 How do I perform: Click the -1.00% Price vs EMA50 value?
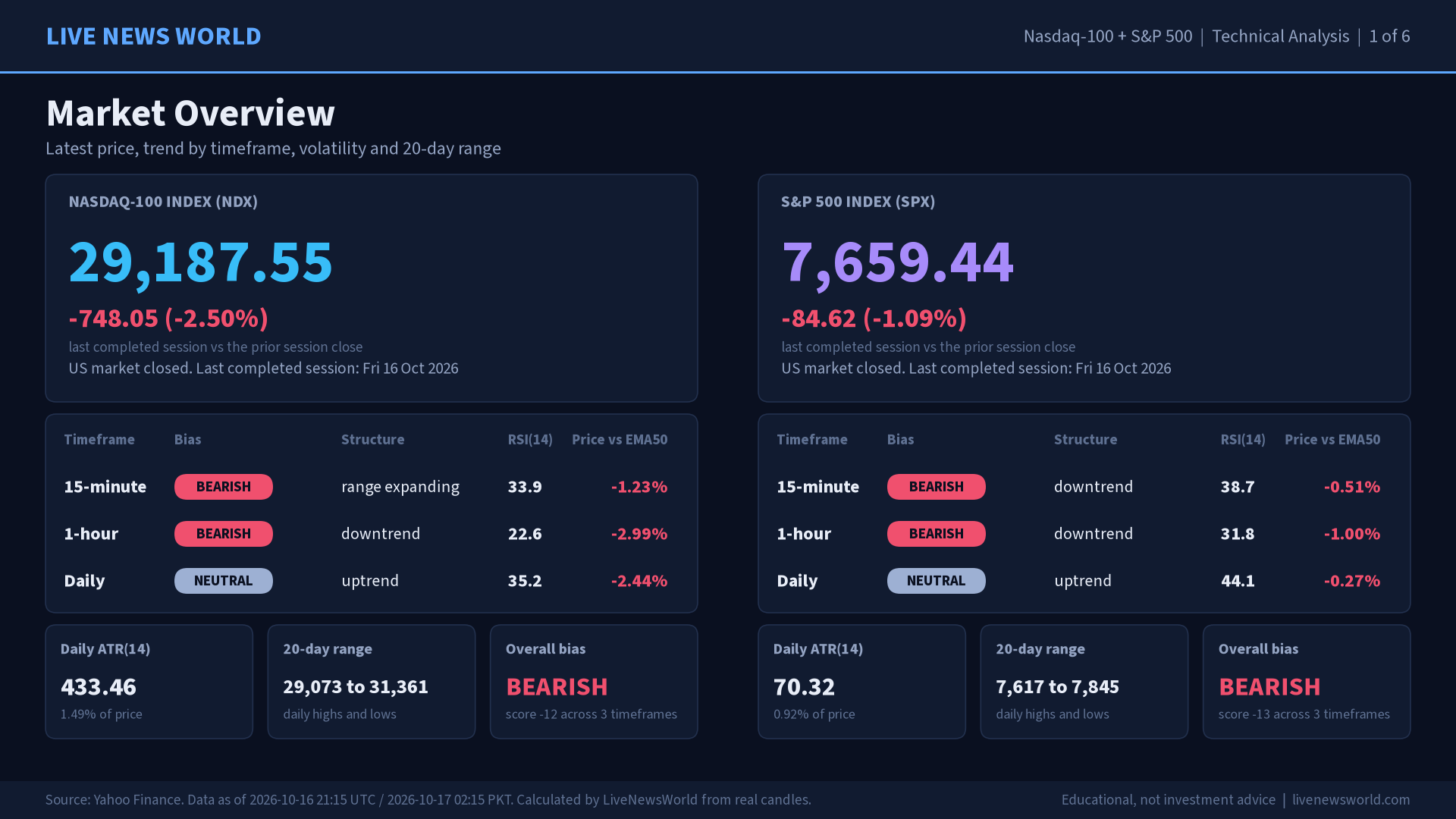click(x=1352, y=534)
